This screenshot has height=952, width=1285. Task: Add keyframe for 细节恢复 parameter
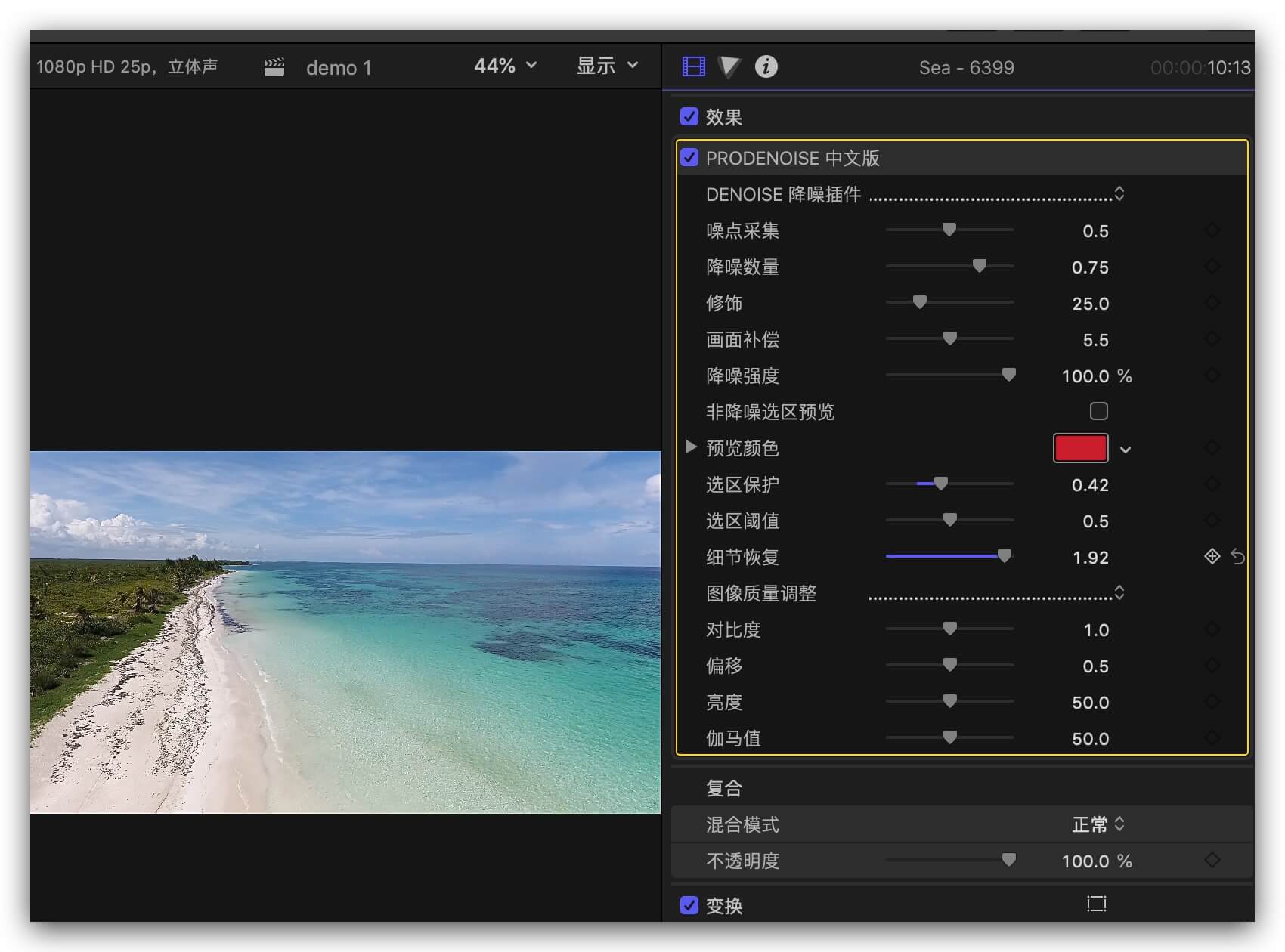(1212, 557)
